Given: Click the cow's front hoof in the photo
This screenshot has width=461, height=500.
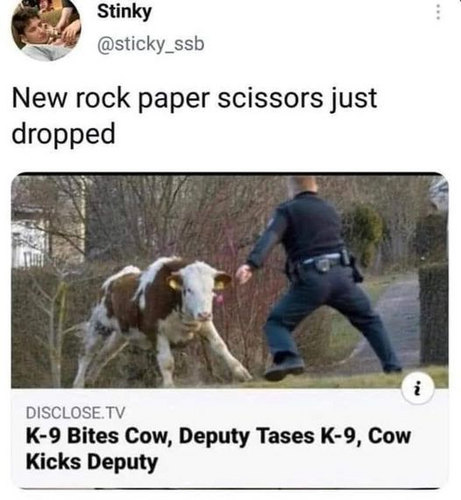Looking at the screenshot, I should 242,375.
